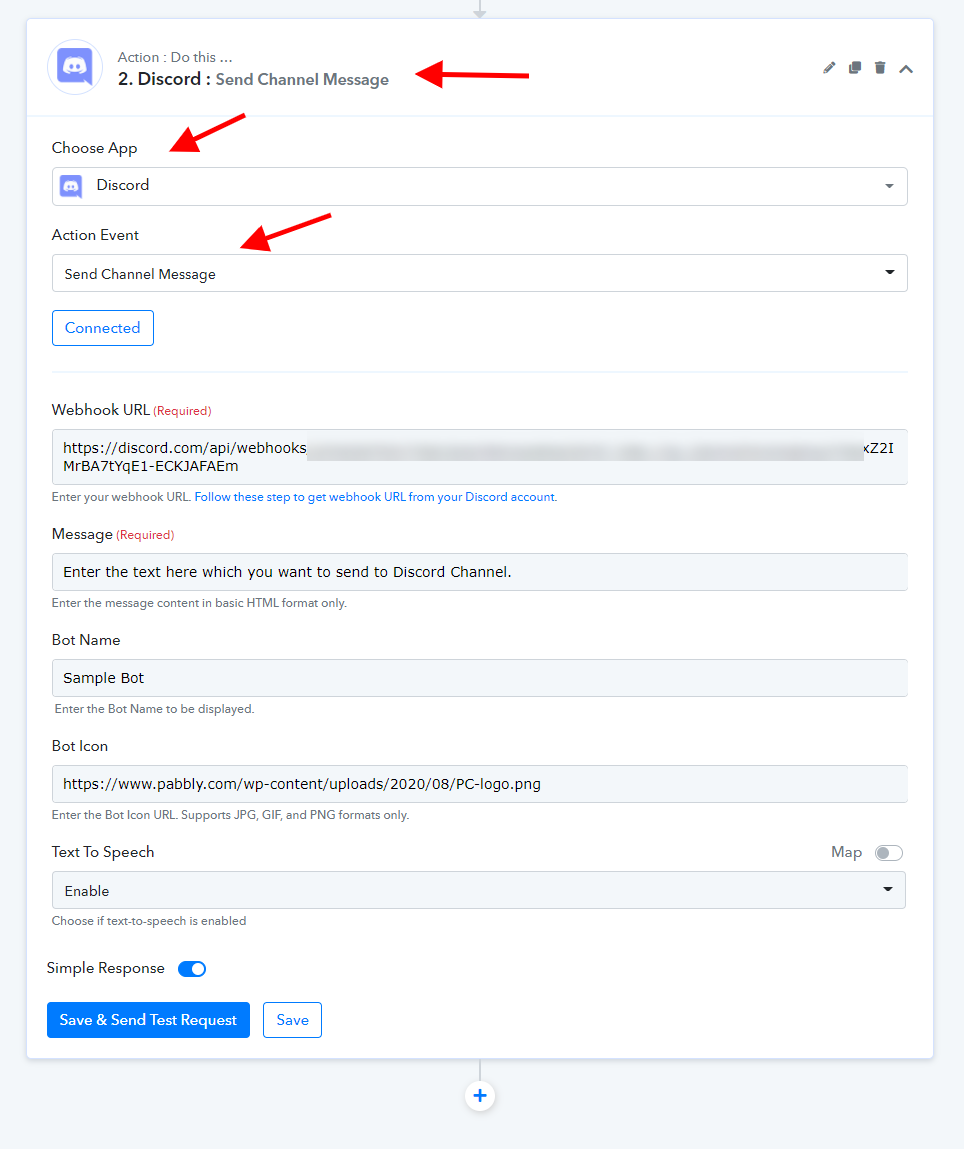Viewport: 964px width, 1149px height.
Task: Open the Choose App dropdown
Action: tap(480, 186)
